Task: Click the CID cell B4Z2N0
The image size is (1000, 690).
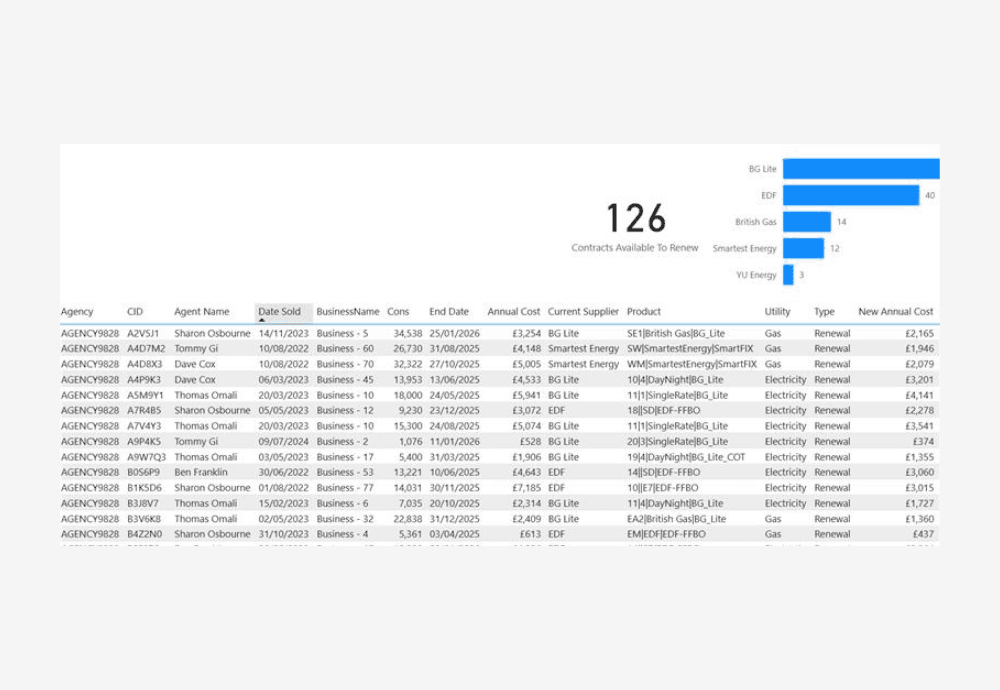Action: [145, 534]
